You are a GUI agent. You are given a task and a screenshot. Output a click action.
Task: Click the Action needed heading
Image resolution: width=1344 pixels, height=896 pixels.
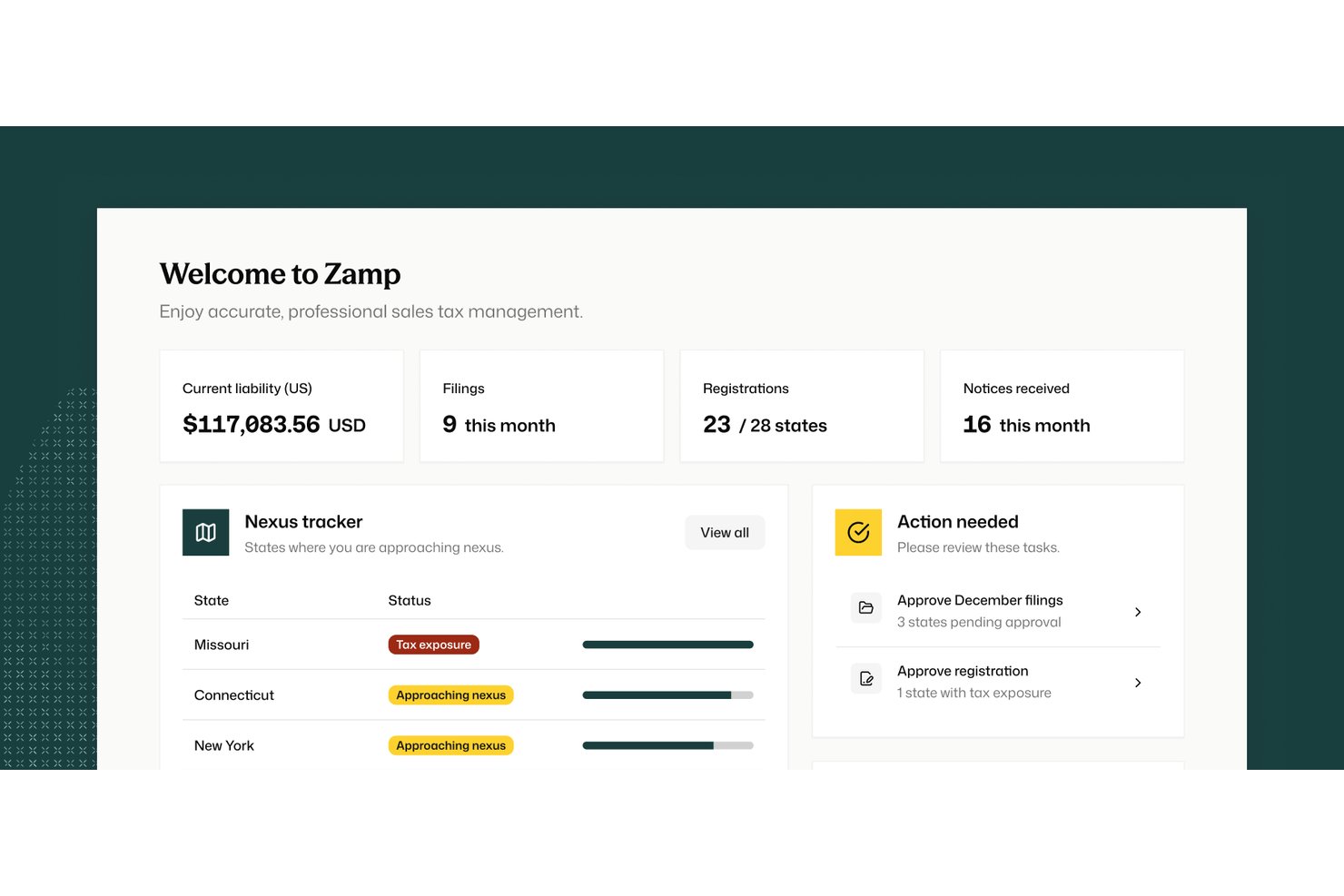[958, 522]
